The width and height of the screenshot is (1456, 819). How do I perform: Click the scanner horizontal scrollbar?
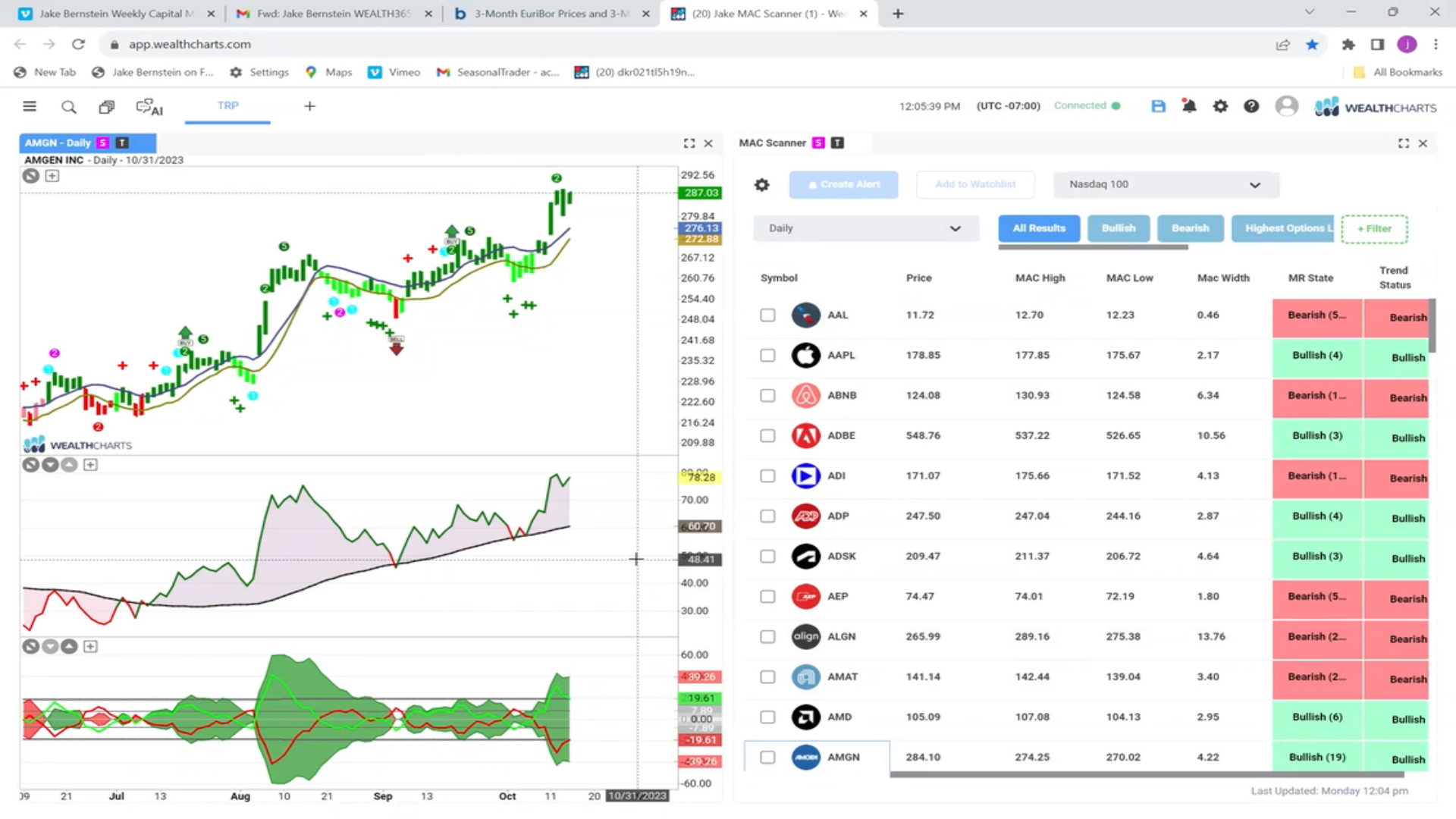[1147, 774]
